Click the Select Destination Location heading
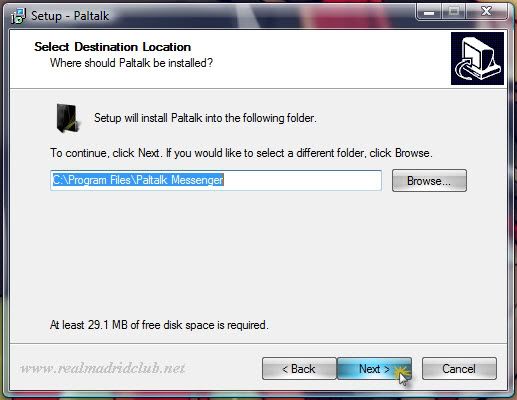The height and width of the screenshot is (400, 517). coord(113,47)
